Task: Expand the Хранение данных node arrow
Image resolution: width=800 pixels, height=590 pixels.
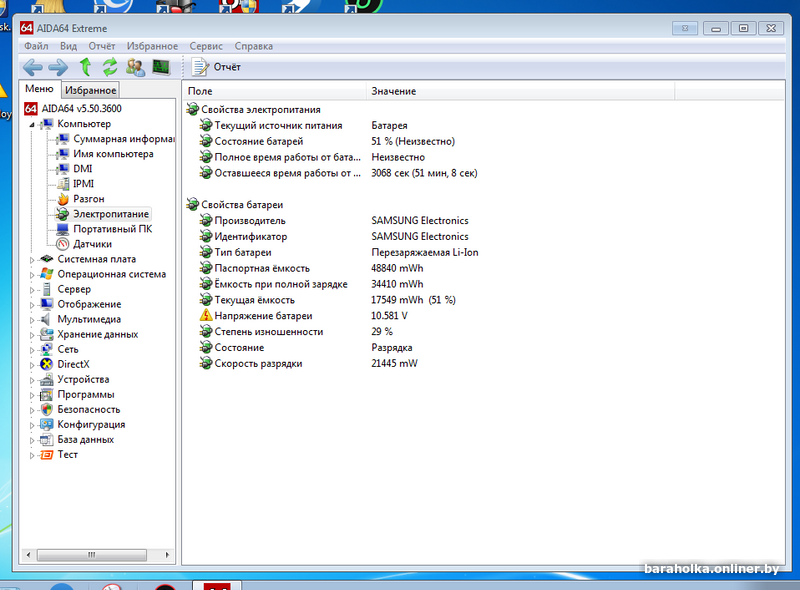Action: [x=32, y=334]
